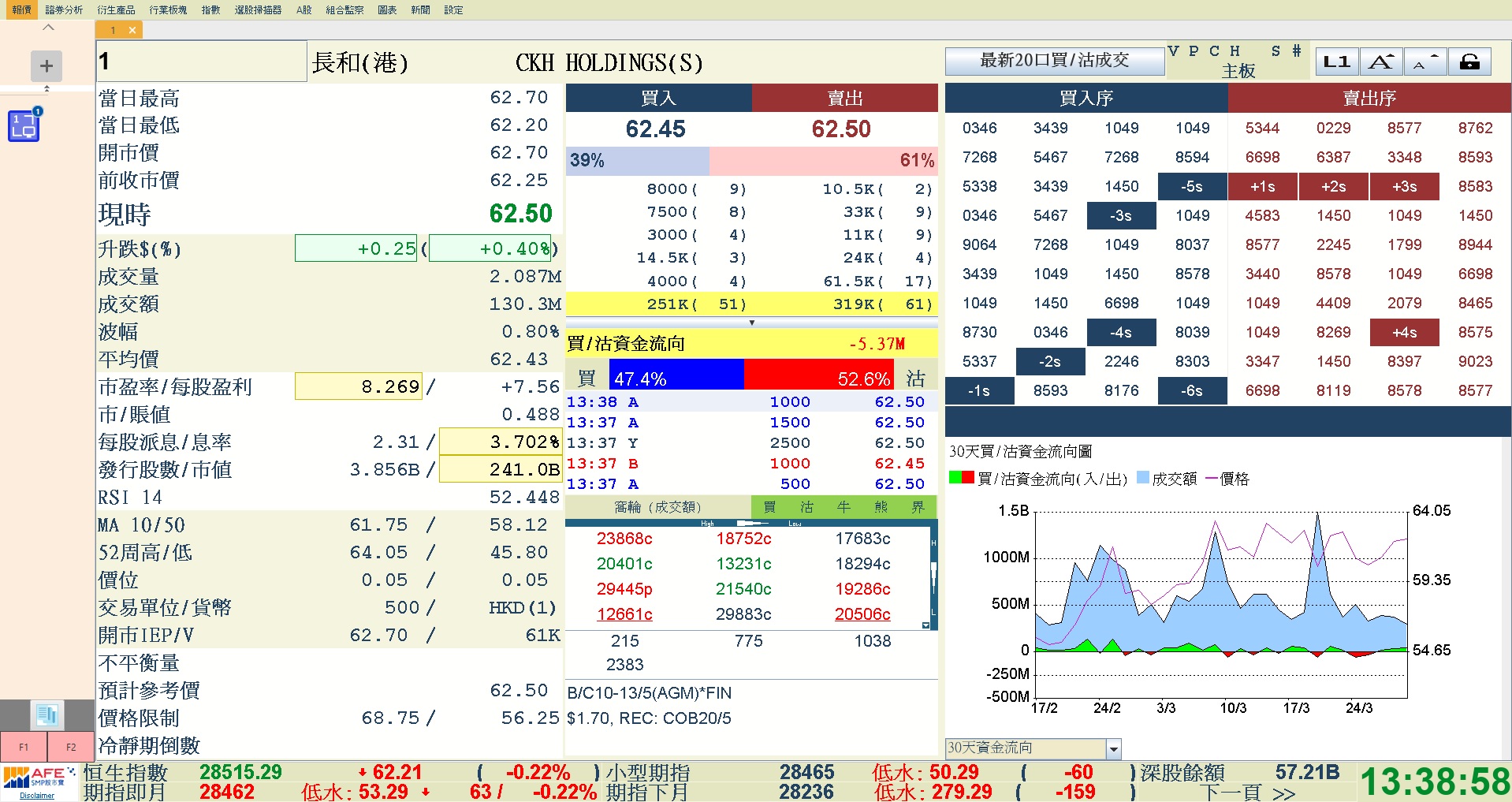Open the 組合監察 menu
Viewport: 1512px width, 802px height.
[344, 9]
